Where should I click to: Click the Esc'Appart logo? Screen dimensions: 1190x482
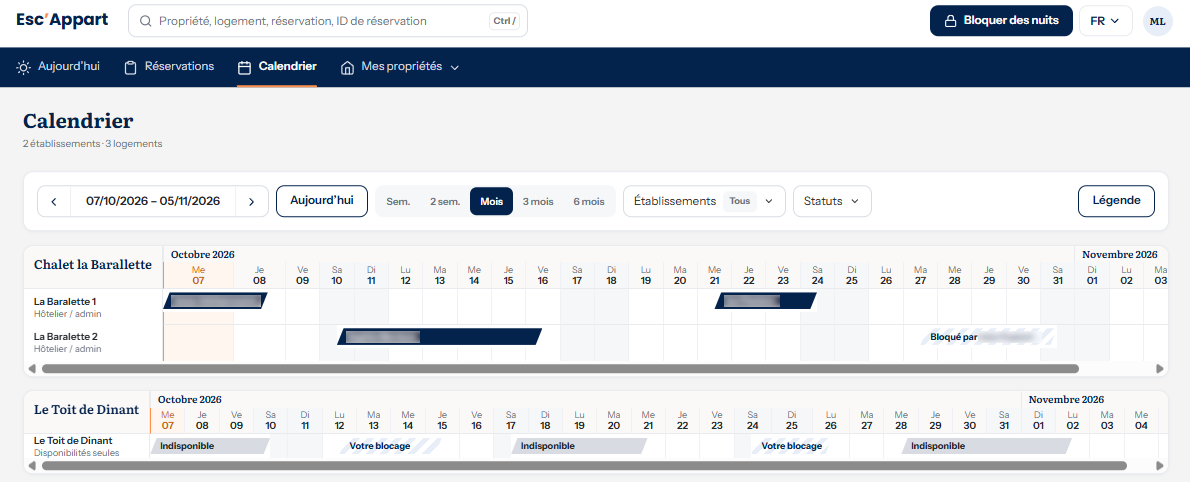62,20
